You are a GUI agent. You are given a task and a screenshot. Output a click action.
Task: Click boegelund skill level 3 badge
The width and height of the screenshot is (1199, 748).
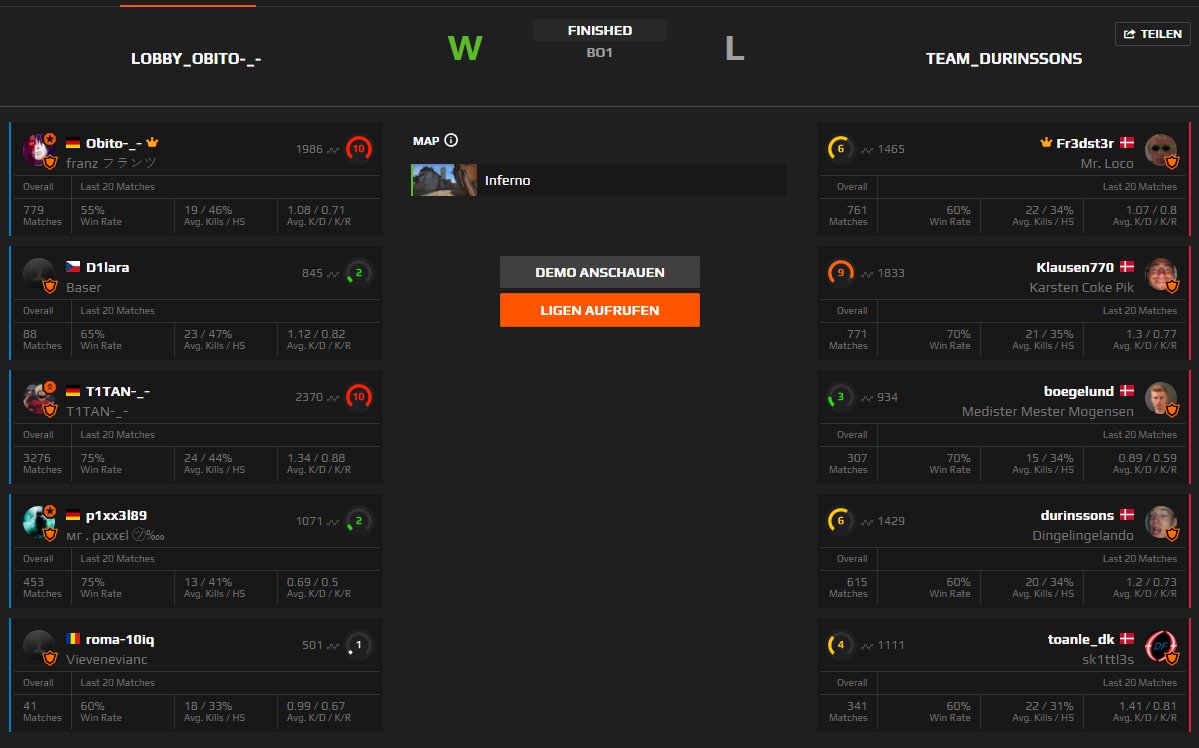tap(840, 396)
